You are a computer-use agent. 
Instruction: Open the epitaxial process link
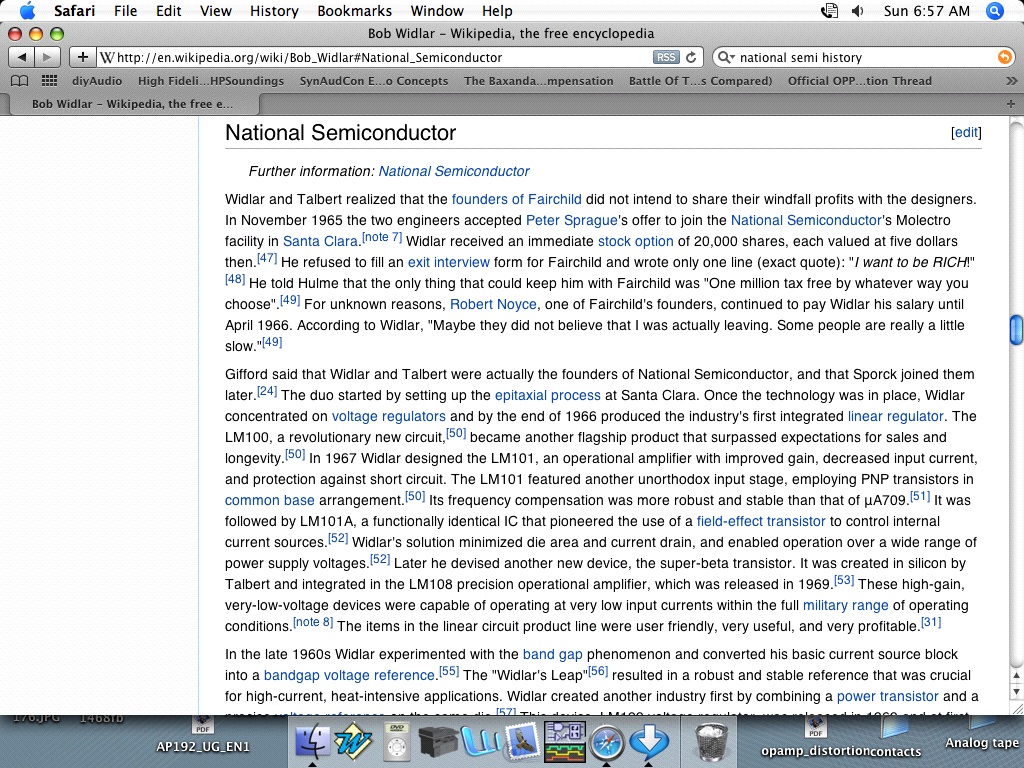tap(547, 395)
